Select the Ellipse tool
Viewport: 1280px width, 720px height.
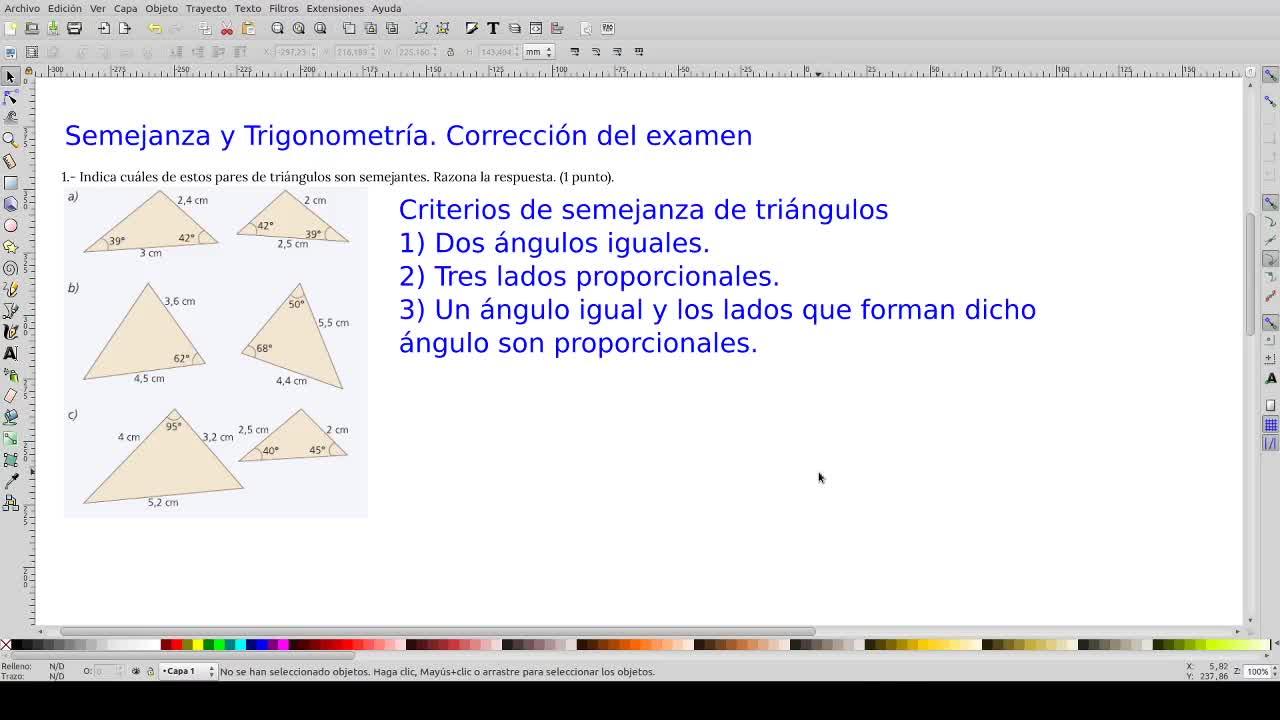(x=11, y=226)
